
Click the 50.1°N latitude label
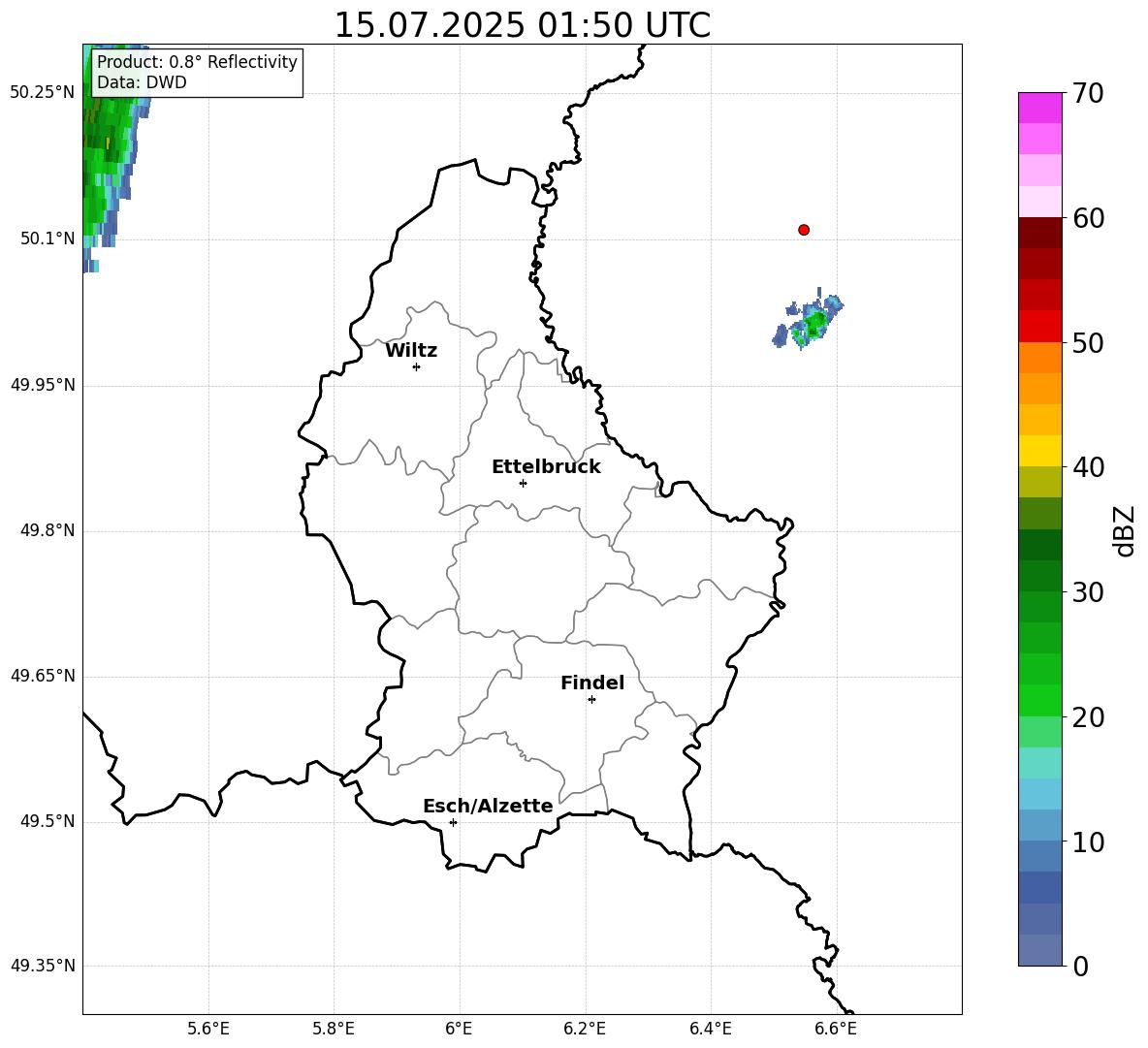(x=48, y=239)
